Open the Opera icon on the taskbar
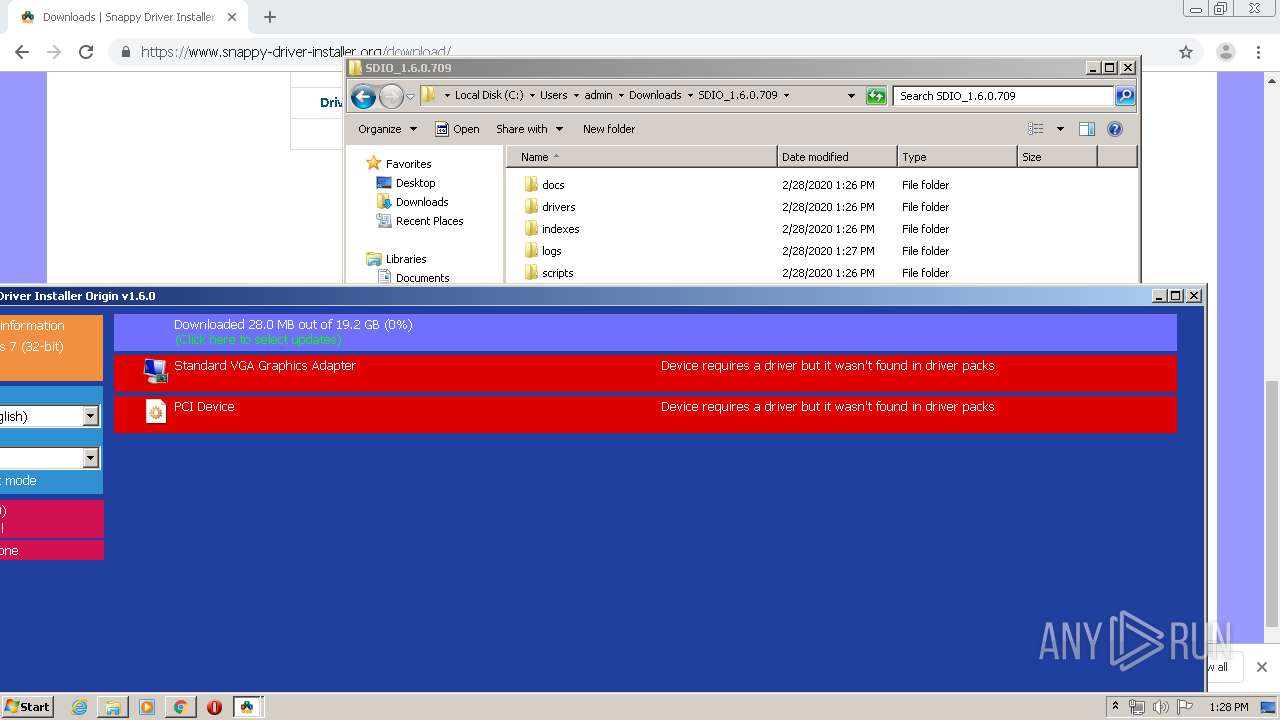The image size is (1280, 720). (x=214, y=707)
